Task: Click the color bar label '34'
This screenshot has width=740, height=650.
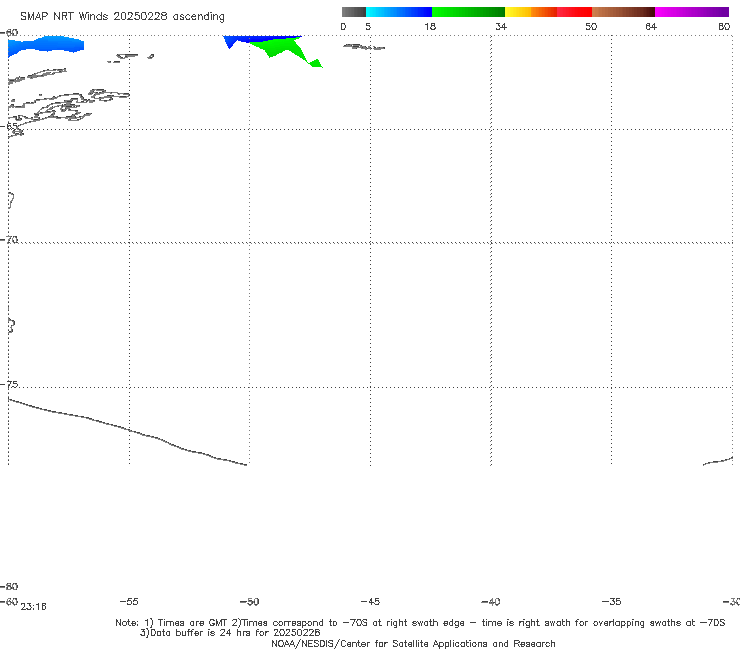Action: (501, 26)
